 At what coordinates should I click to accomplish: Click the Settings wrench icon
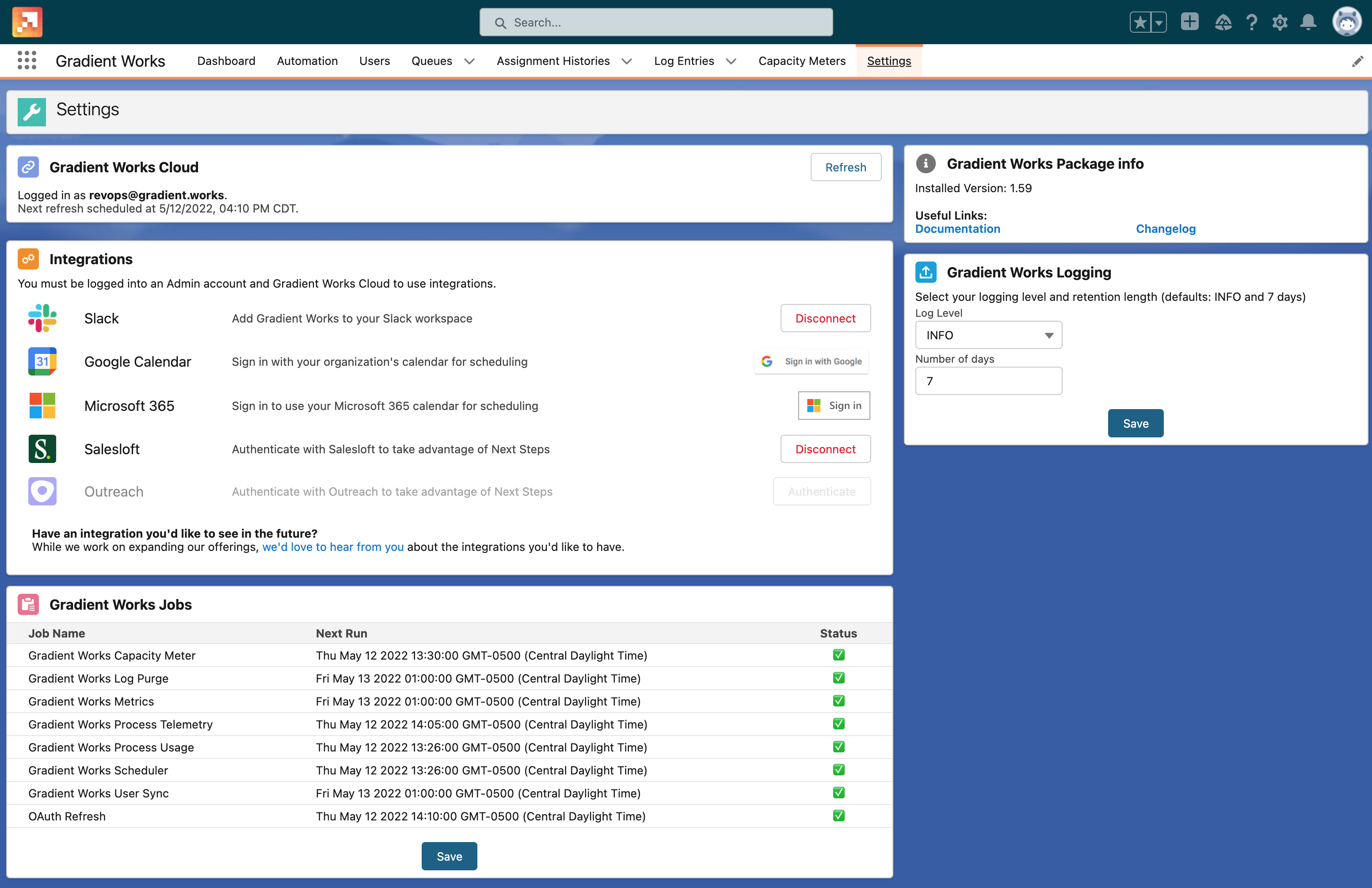(x=32, y=111)
